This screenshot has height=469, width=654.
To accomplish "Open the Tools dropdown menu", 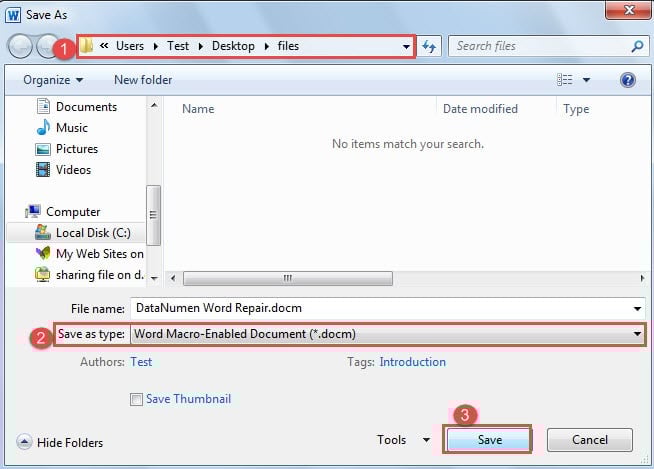I will coord(403,440).
